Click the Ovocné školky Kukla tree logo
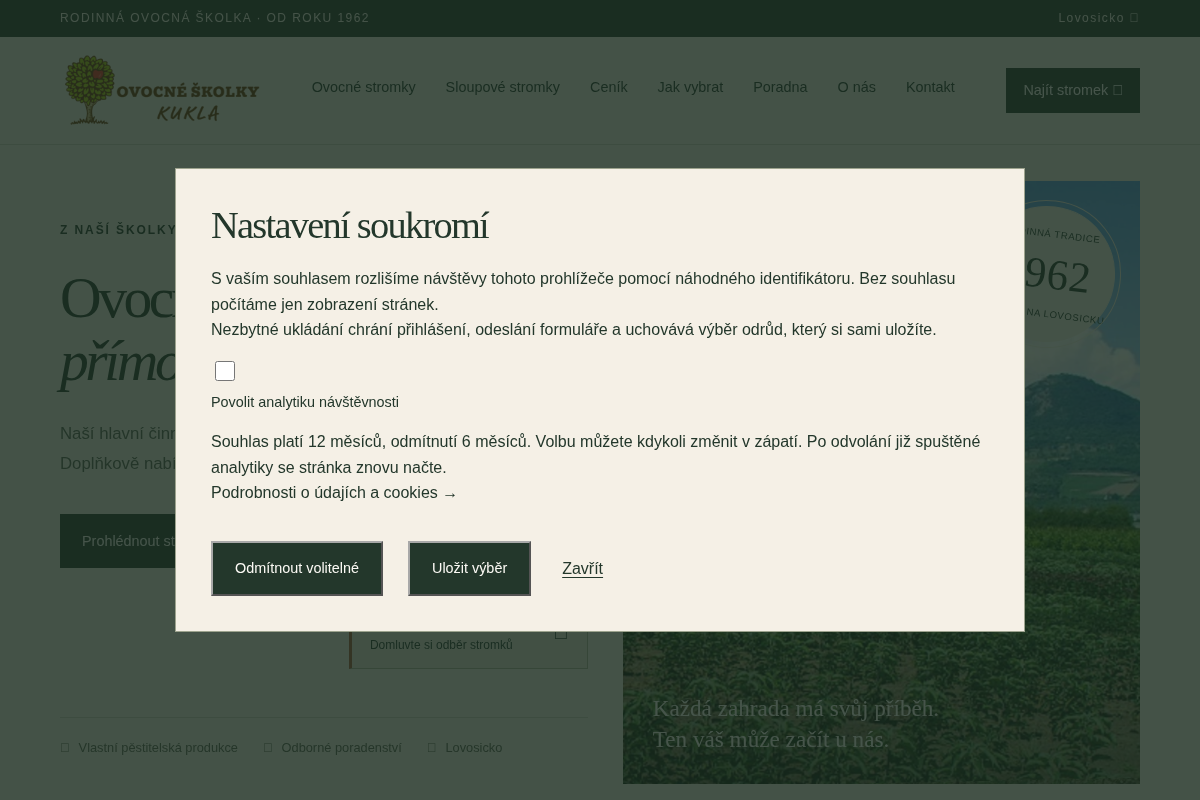1200x800 pixels. [x=161, y=90]
